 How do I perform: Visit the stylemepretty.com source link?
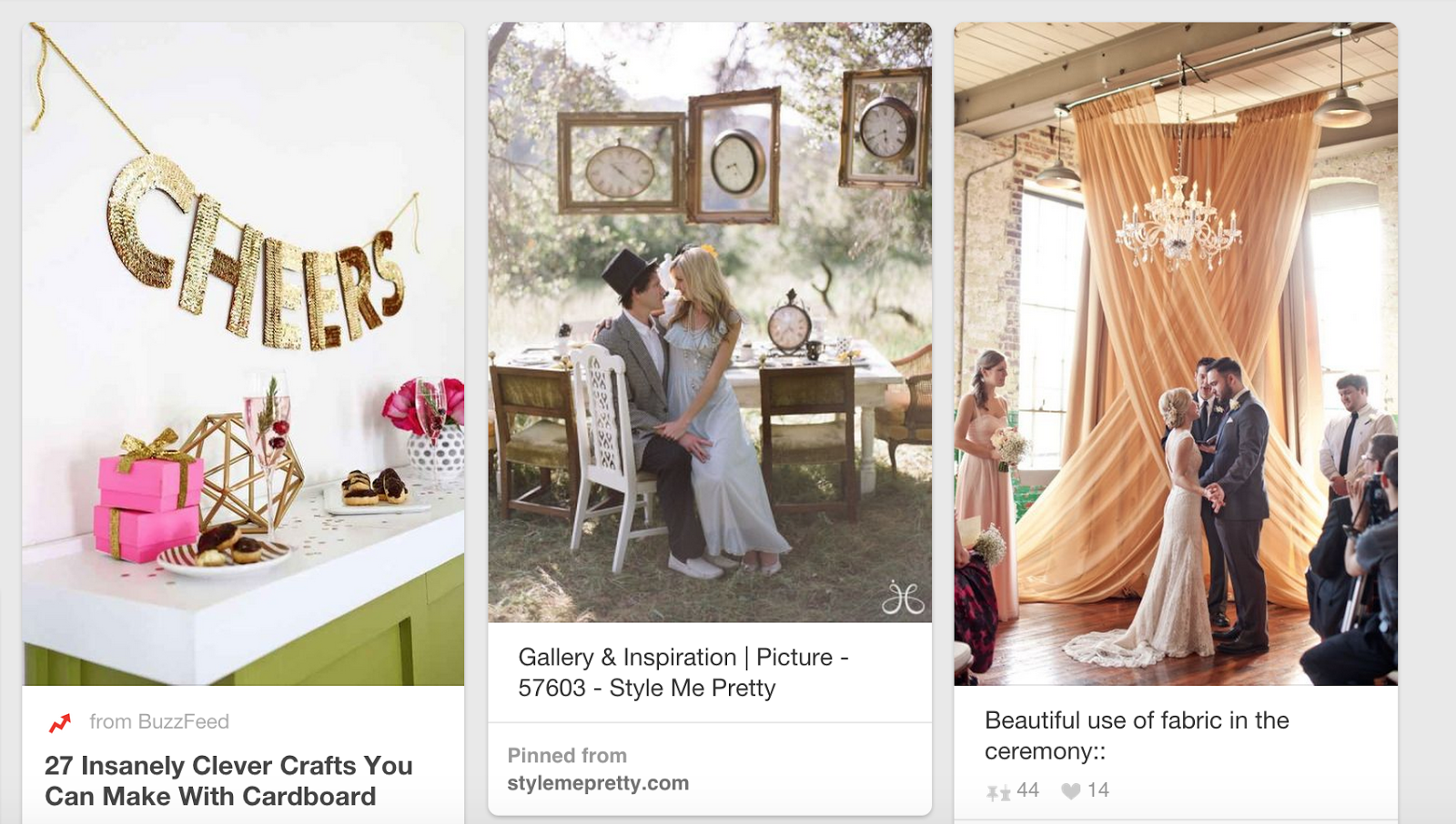598,783
